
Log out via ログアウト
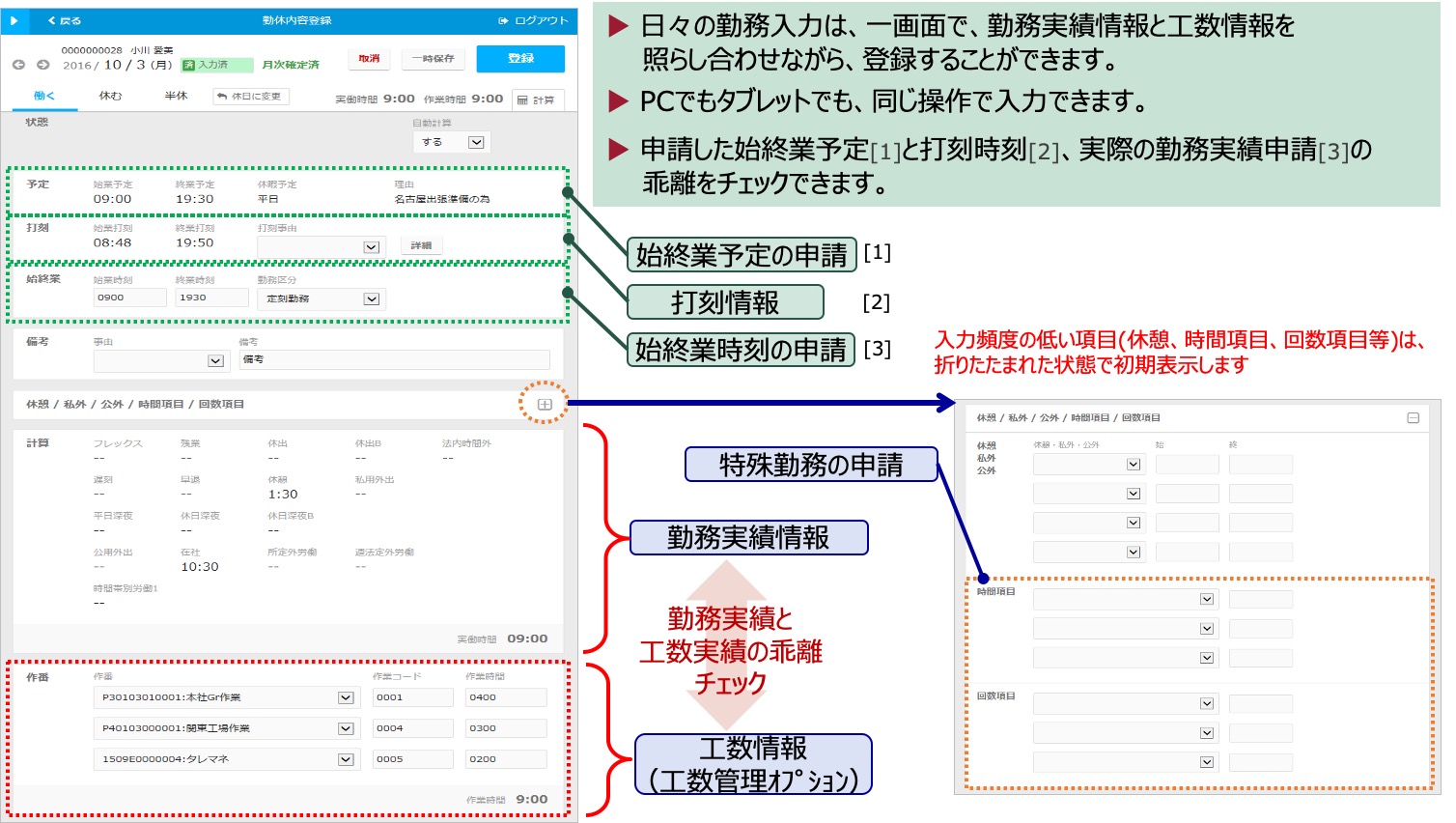tap(533, 20)
